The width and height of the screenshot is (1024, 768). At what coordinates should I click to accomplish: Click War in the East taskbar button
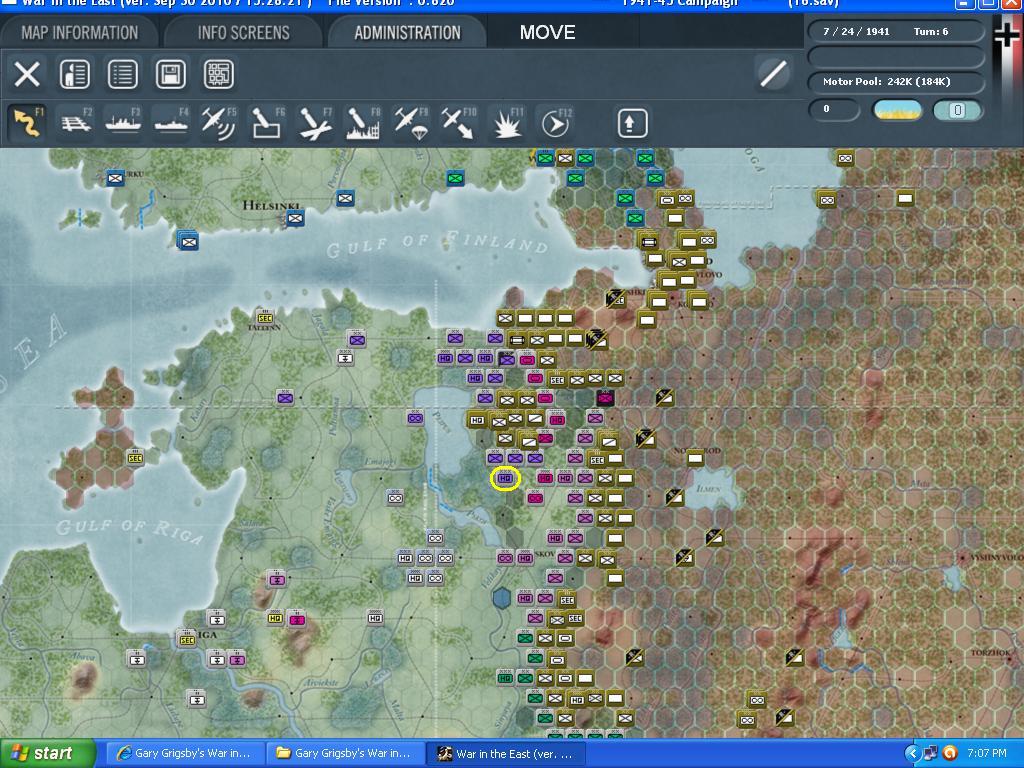click(506, 754)
